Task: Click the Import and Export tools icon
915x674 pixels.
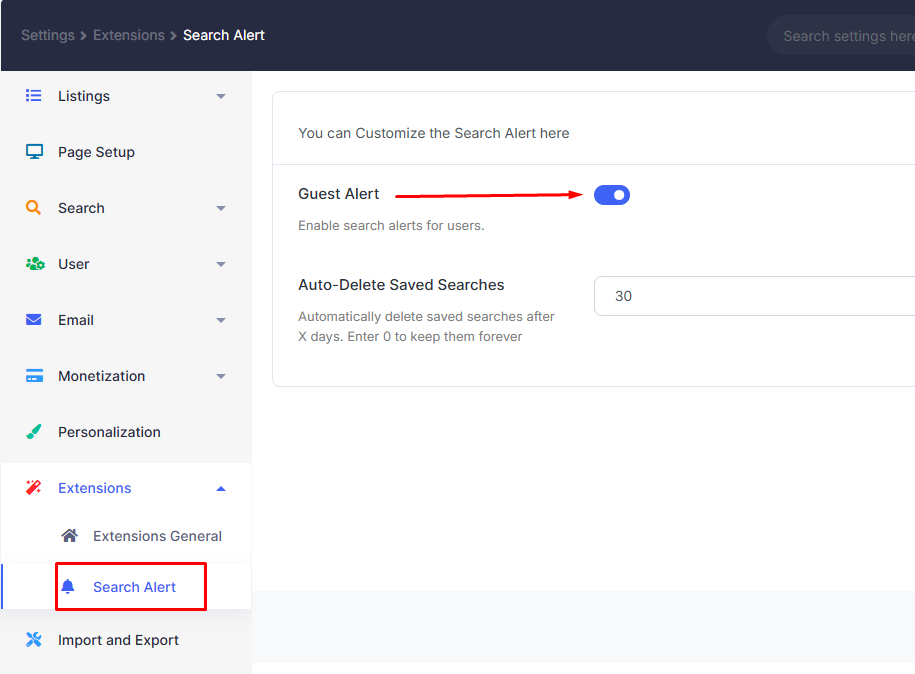Action: [x=34, y=640]
